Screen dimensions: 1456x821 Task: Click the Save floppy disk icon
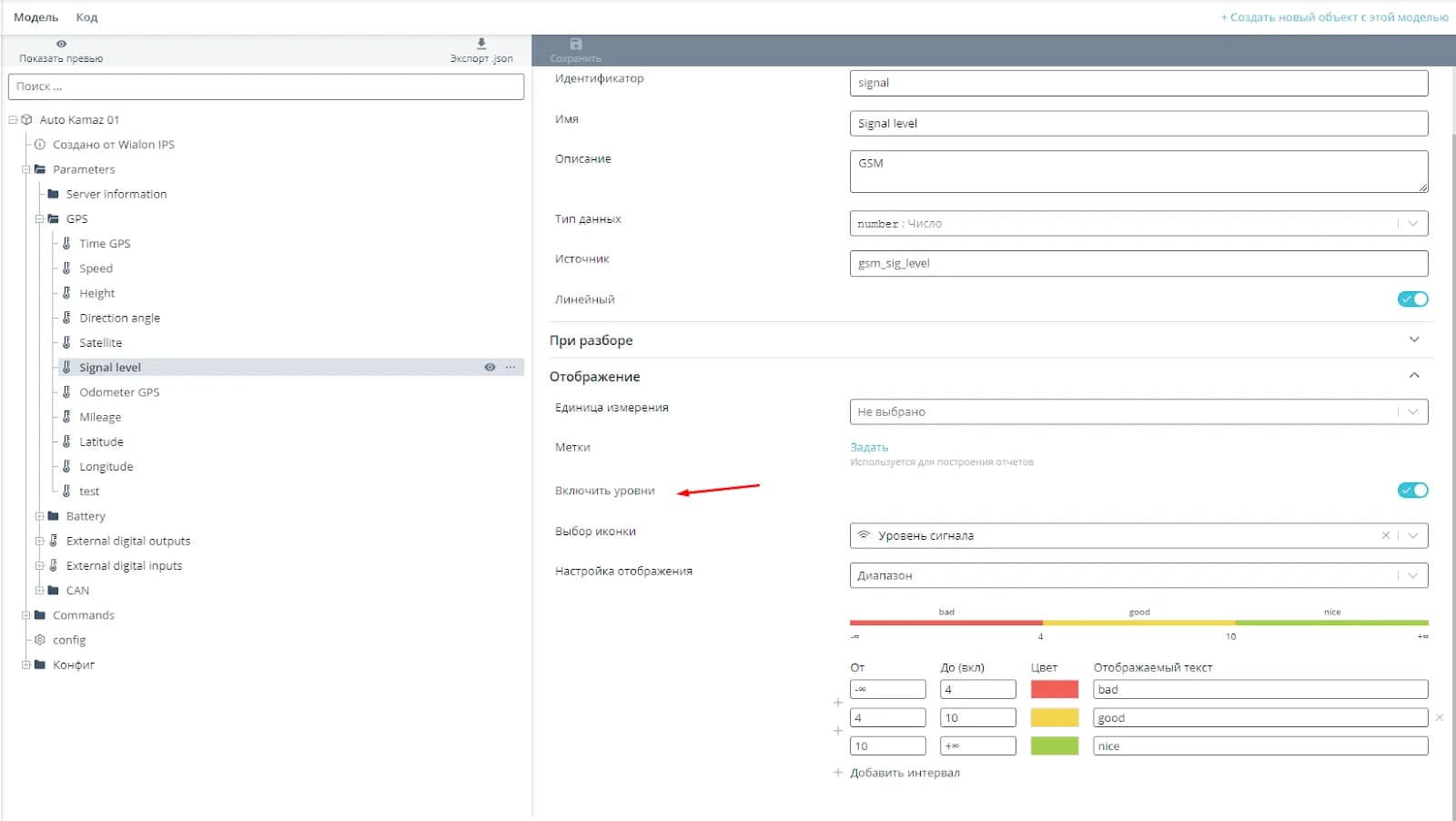[x=575, y=45]
